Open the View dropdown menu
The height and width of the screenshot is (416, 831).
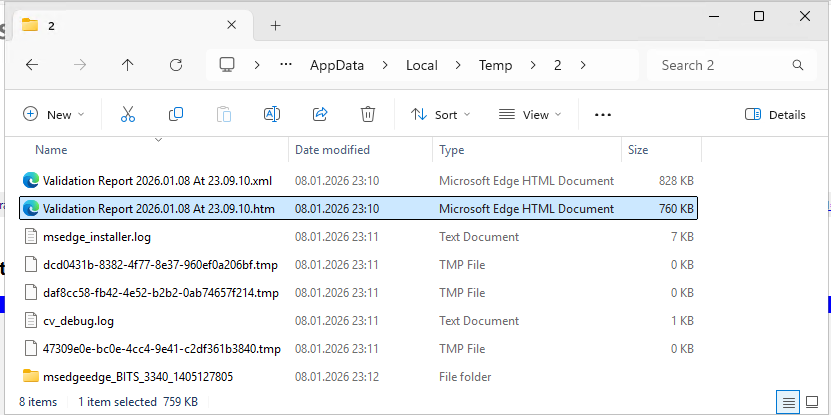530,115
